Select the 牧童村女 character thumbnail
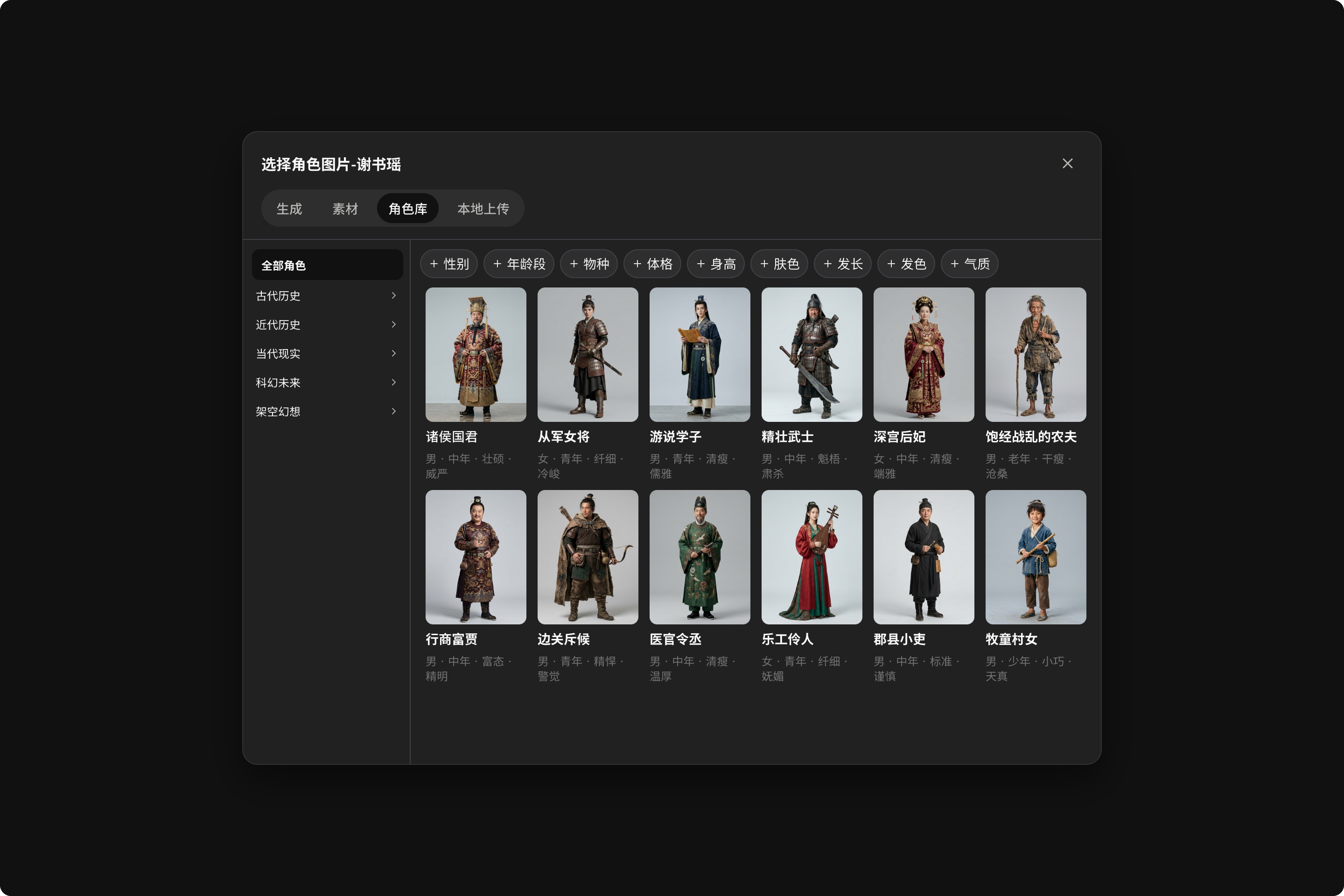The height and width of the screenshot is (896, 1344). (x=1036, y=557)
